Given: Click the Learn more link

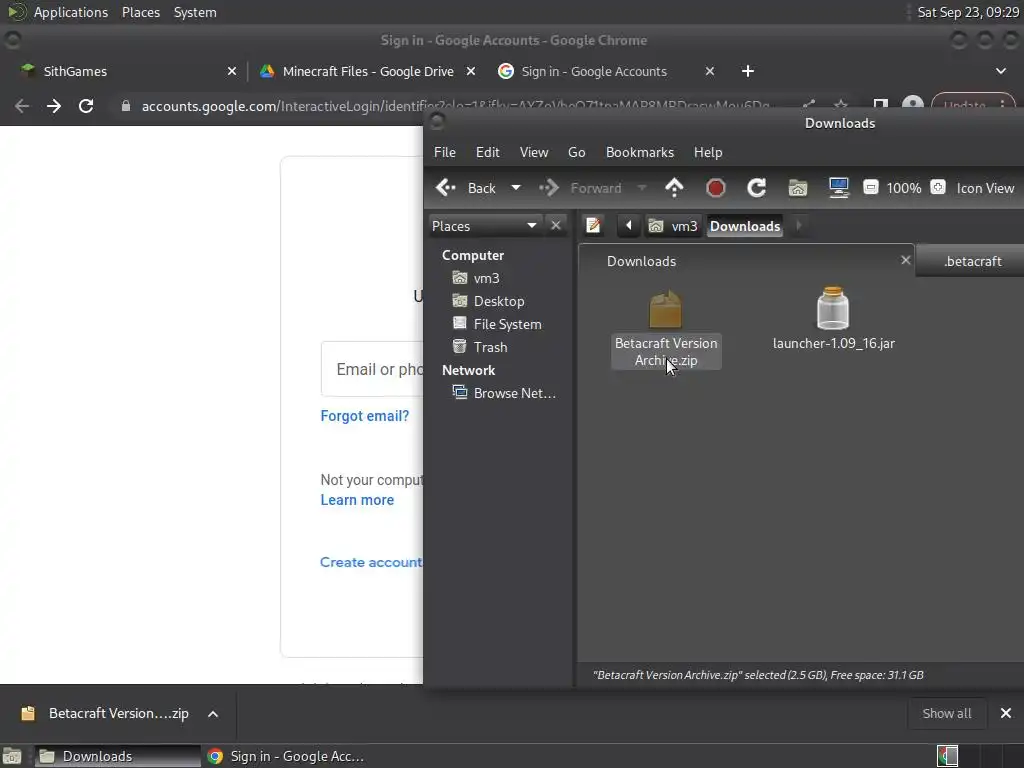Looking at the screenshot, I should pyautogui.click(x=357, y=500).
